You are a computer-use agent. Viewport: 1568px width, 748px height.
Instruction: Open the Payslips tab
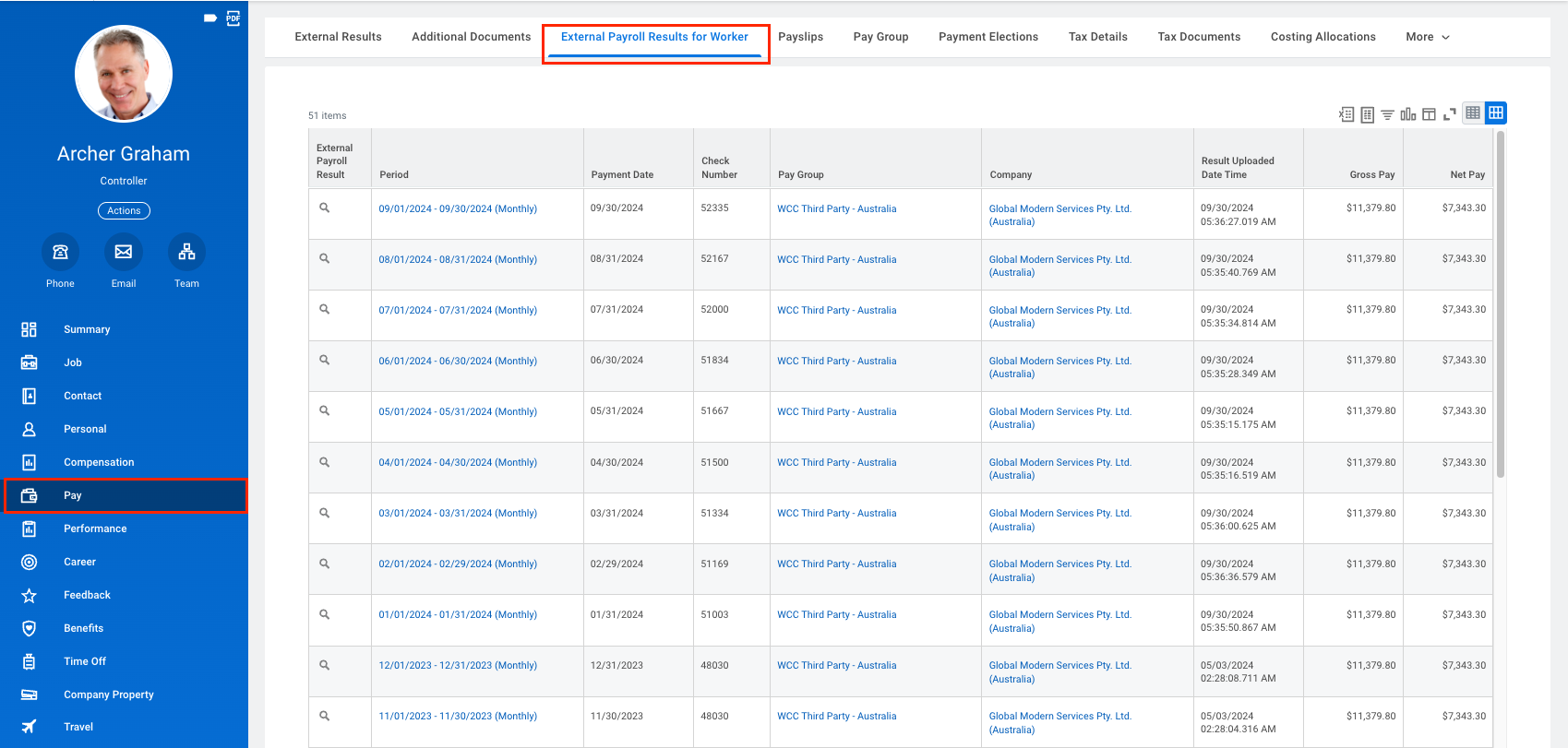coord(800,37)
